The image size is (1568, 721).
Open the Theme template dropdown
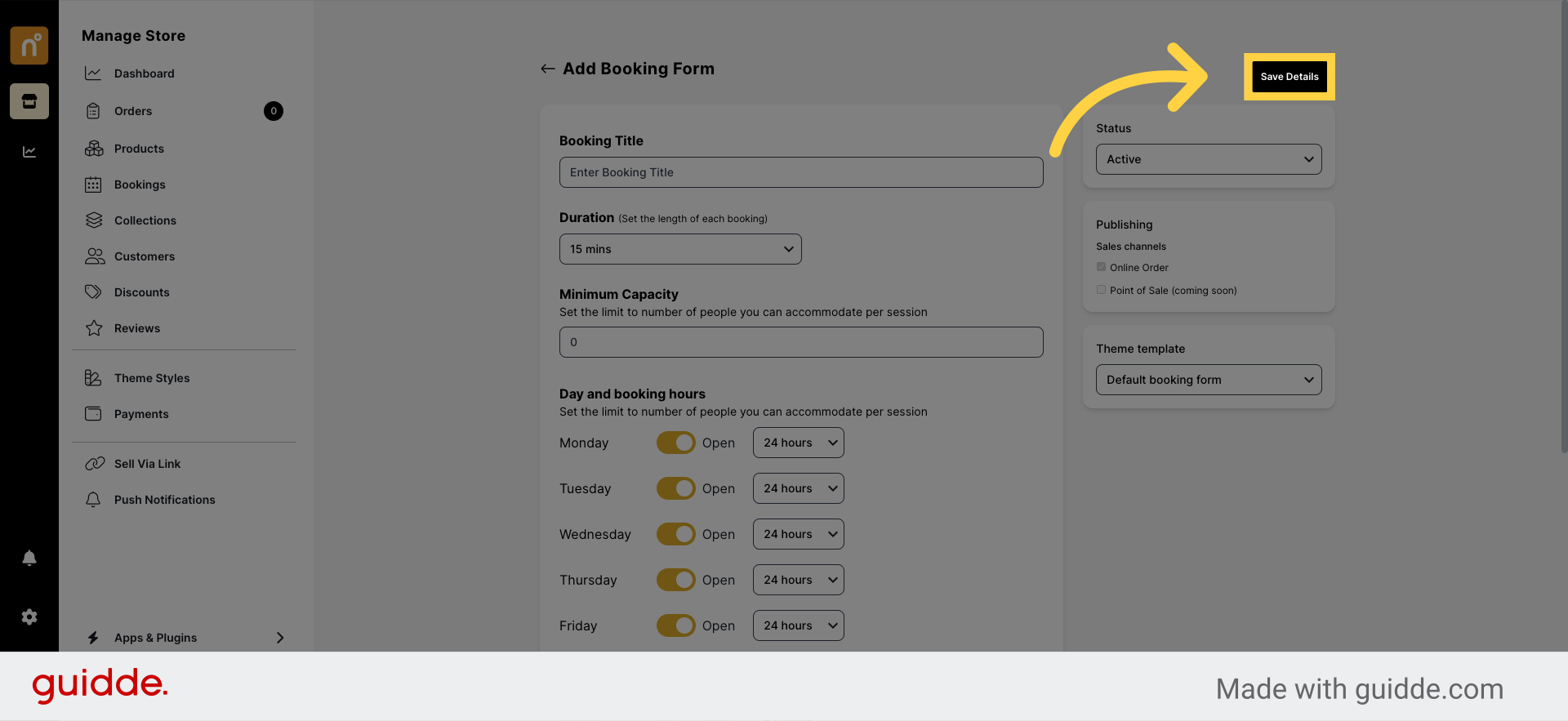pos(1209,380)
